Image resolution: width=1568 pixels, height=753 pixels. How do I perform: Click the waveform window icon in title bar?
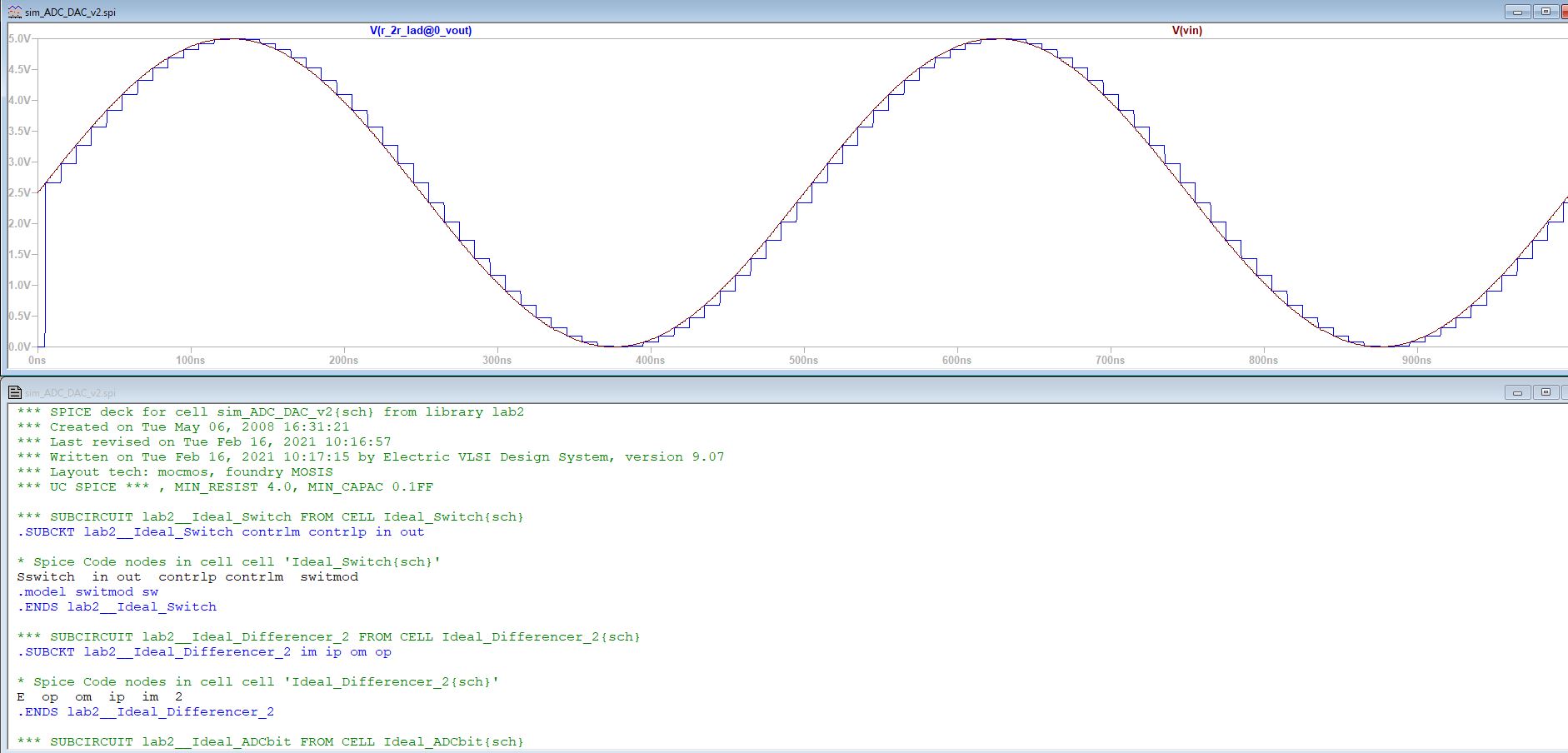pyautogui.click(x=14, y=12)
